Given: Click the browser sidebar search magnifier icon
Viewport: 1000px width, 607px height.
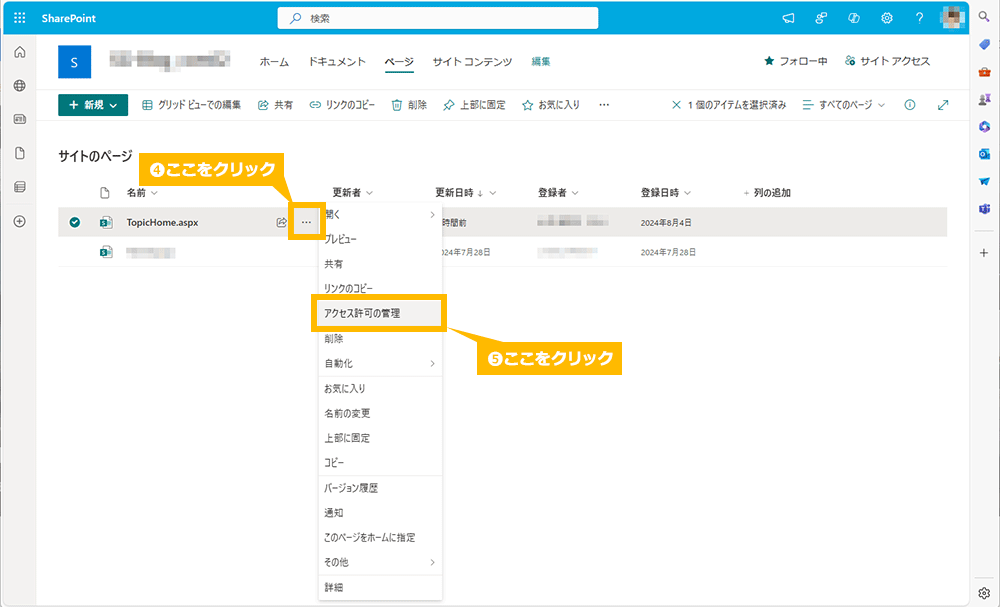Looking at the screenshot, I should click(x=984, y=17).
